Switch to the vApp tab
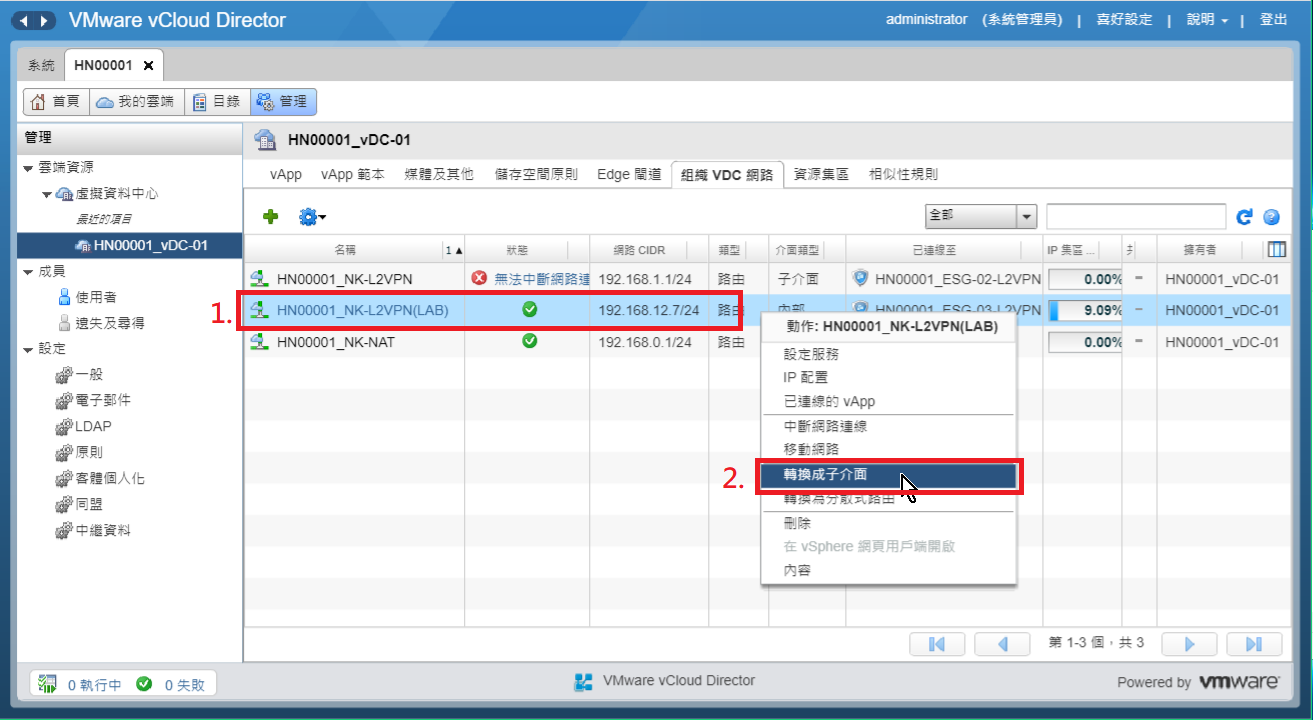The height and width of the screenshot is (720, 1313). point(286,174)
